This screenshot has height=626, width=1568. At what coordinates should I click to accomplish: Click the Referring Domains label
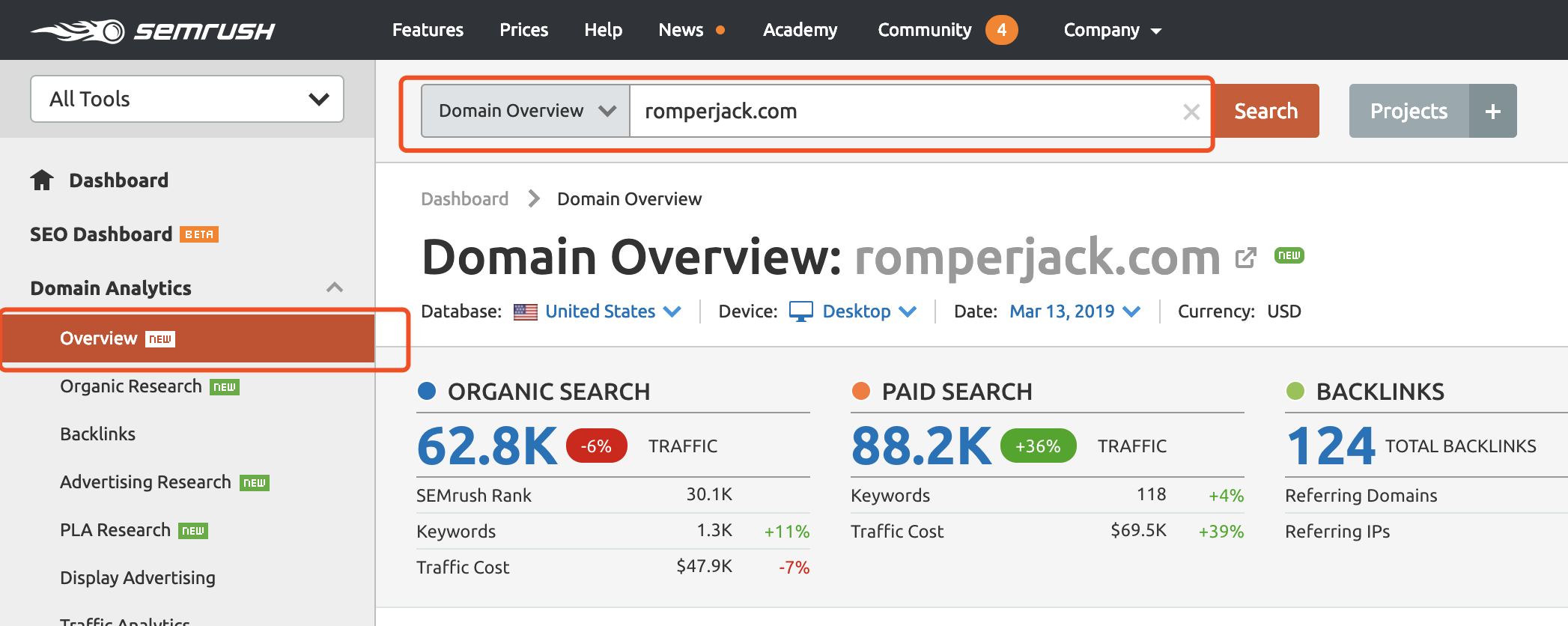[1361, 496]
